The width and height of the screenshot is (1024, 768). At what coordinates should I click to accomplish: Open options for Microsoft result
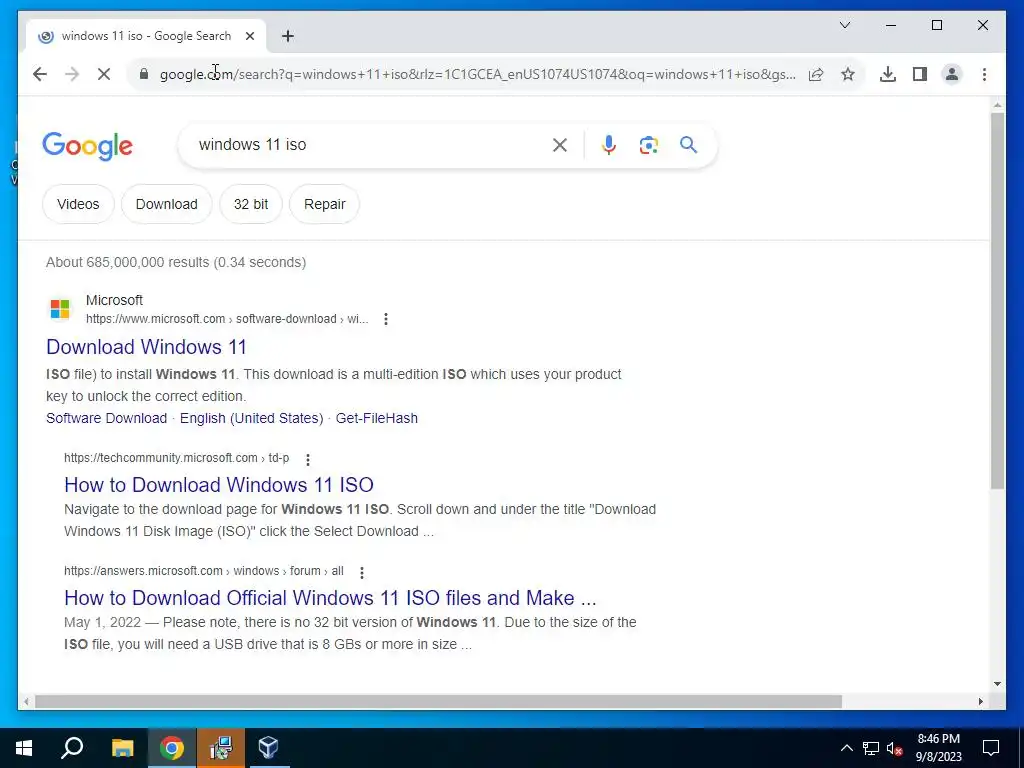[386, 319]
